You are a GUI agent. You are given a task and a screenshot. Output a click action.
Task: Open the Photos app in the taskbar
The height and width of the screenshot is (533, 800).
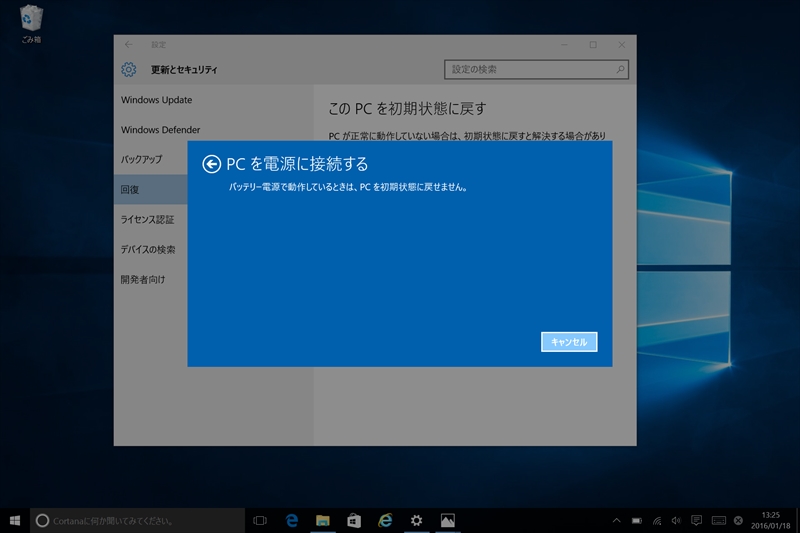click(x=447, y=520)
